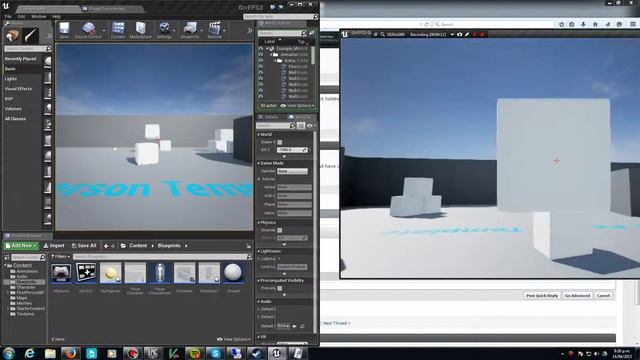
Task: Click the Add New button
Action: (21, 246)
